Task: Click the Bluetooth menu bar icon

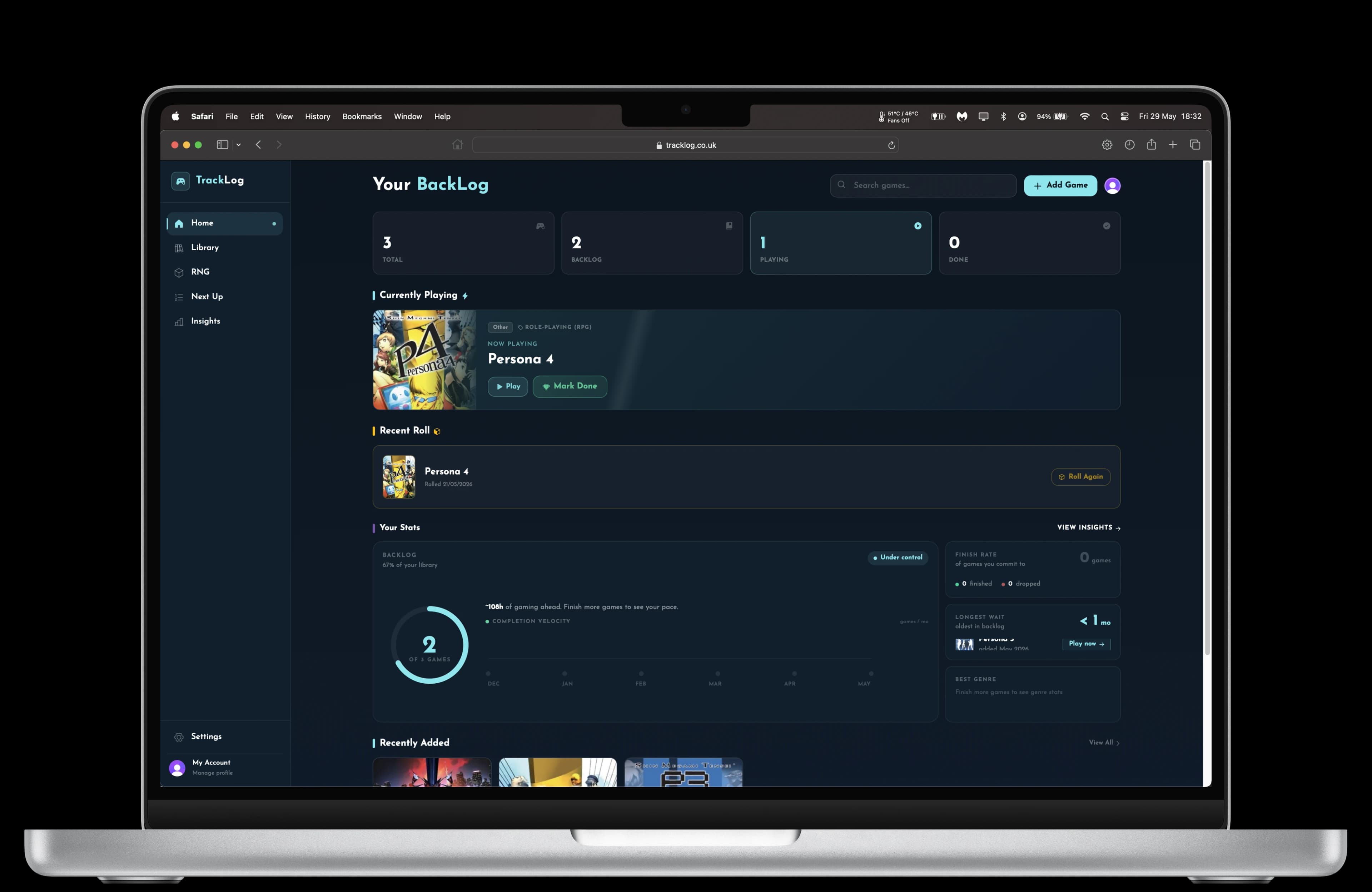Action: (x=1004, y=117)
